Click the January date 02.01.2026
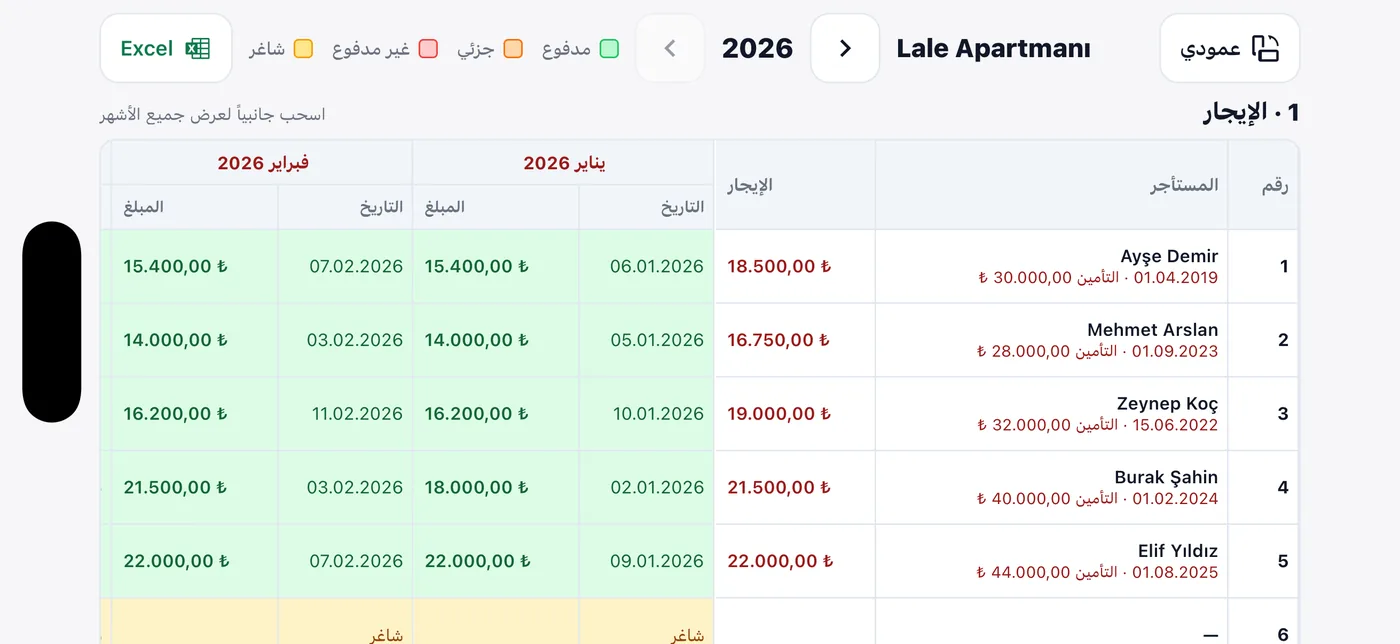 click(x=657, y=487)
